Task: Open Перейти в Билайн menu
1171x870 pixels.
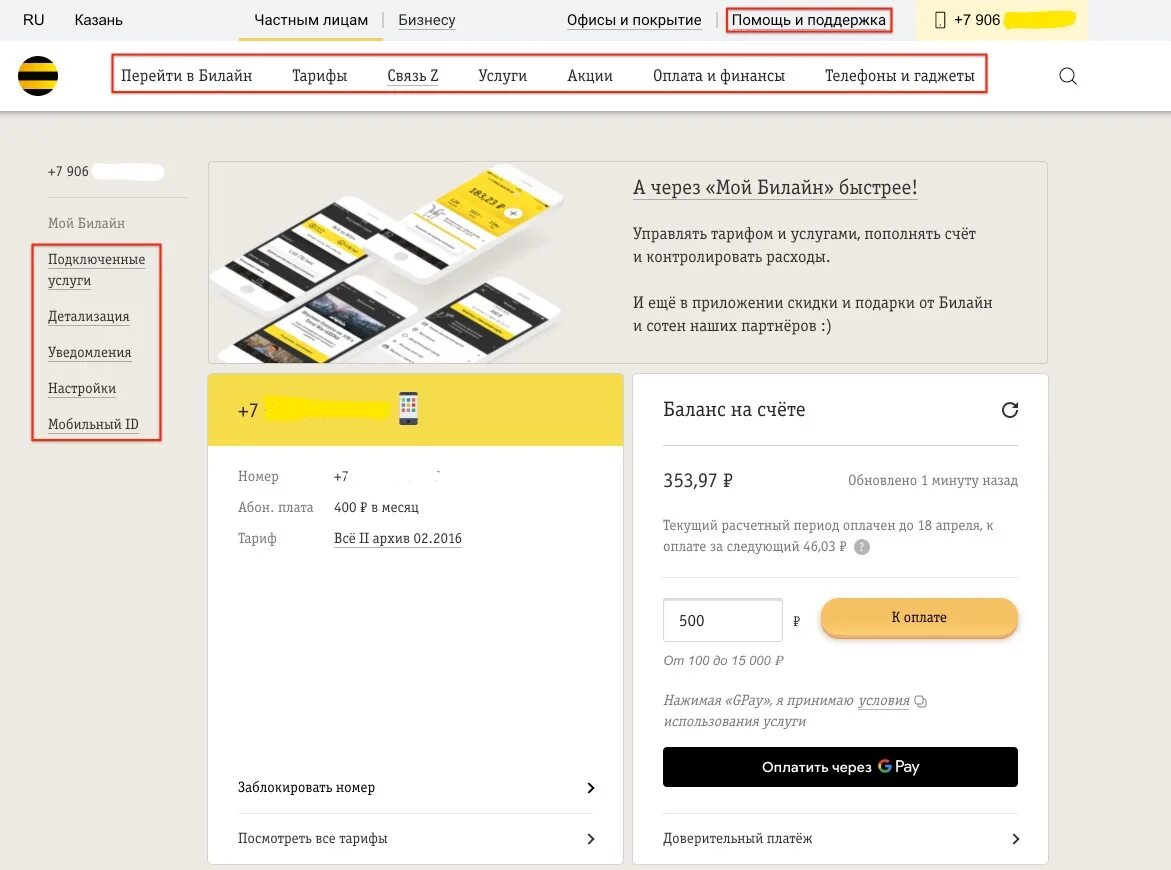Action: click(187, 75)
